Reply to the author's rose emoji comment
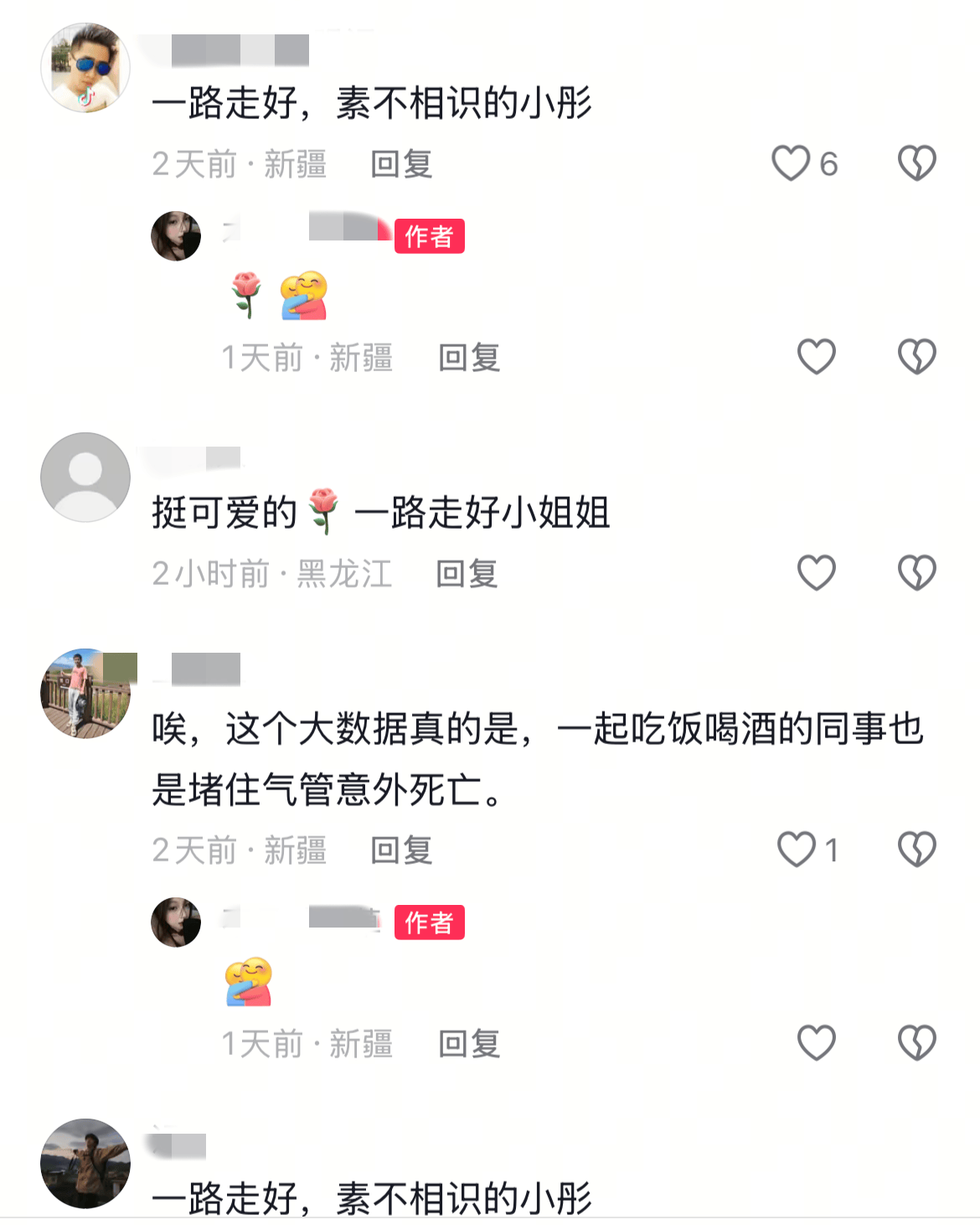 pyautogui.click(x=469, y=358)
